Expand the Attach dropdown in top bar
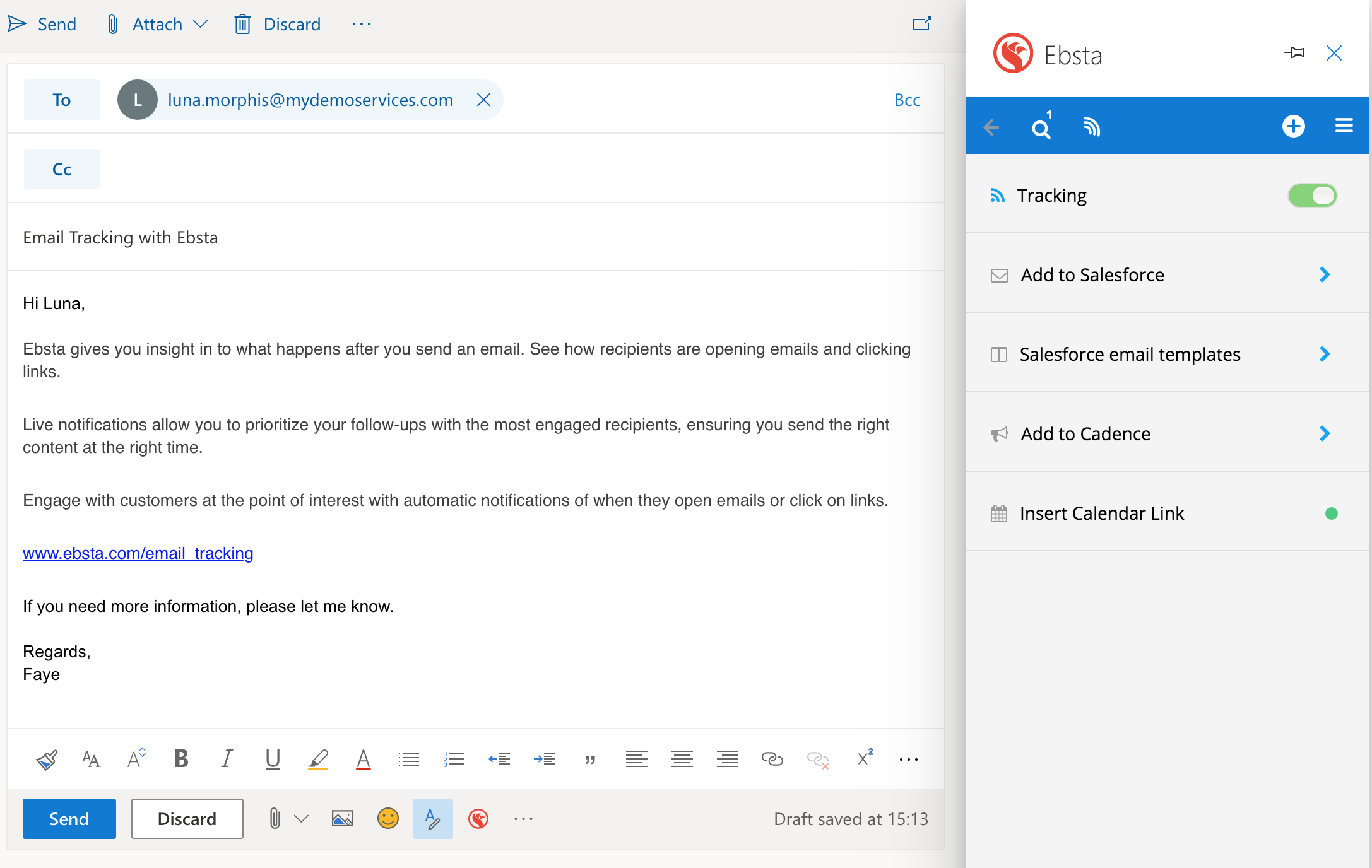 click(201, 25)
